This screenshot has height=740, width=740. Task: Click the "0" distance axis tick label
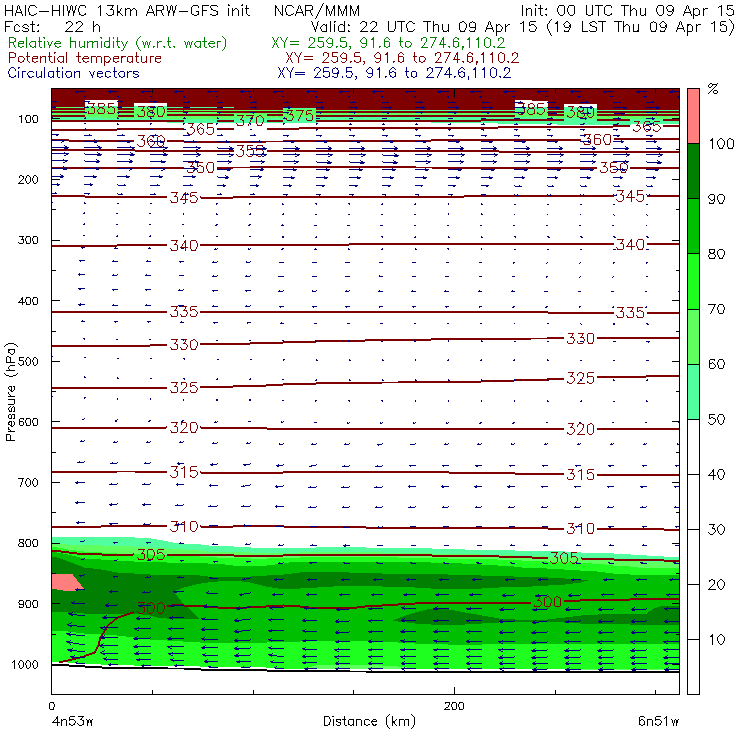pyautogui.click(x=51, y=706)
